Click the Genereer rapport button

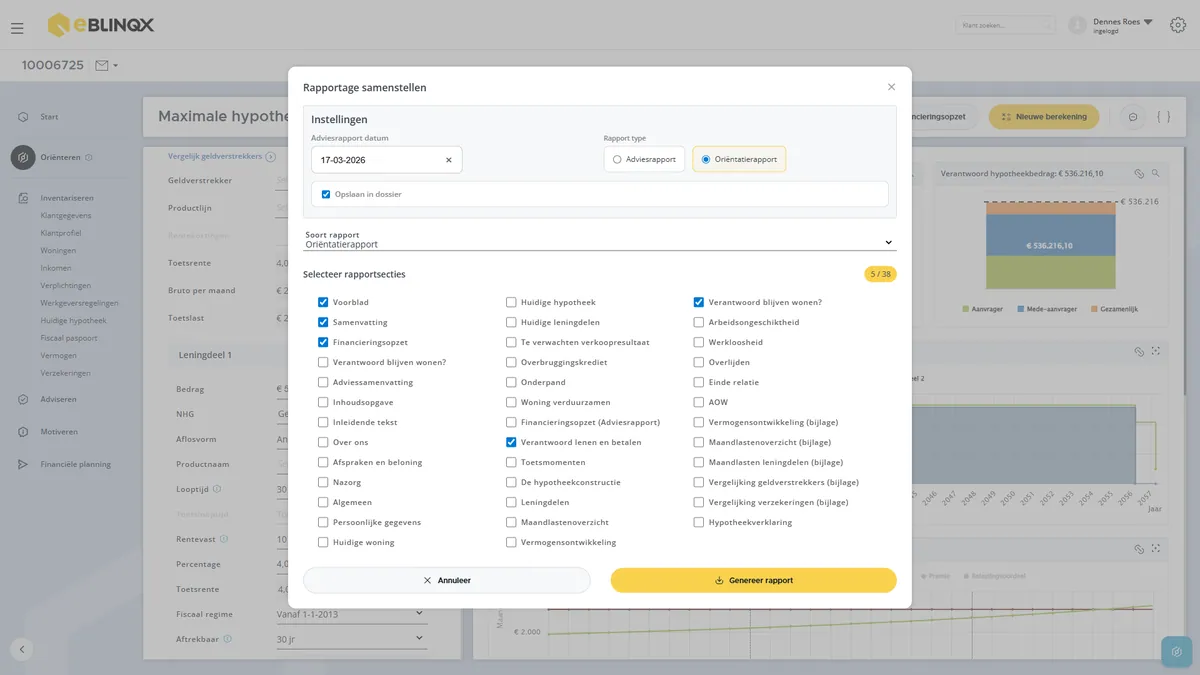pos(754,580)
